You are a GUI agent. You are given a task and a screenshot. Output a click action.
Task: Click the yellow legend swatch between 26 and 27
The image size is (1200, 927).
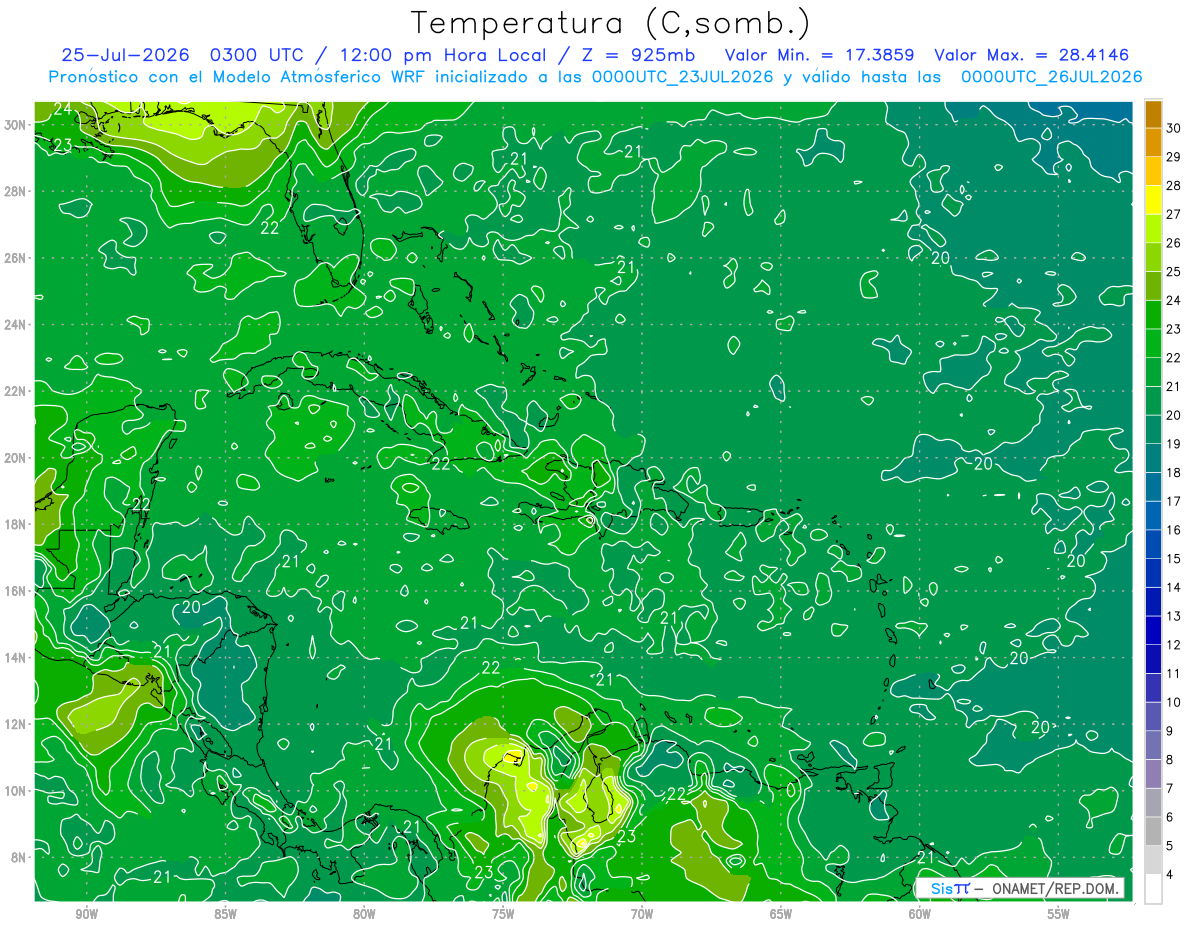tap(1154, 229)
